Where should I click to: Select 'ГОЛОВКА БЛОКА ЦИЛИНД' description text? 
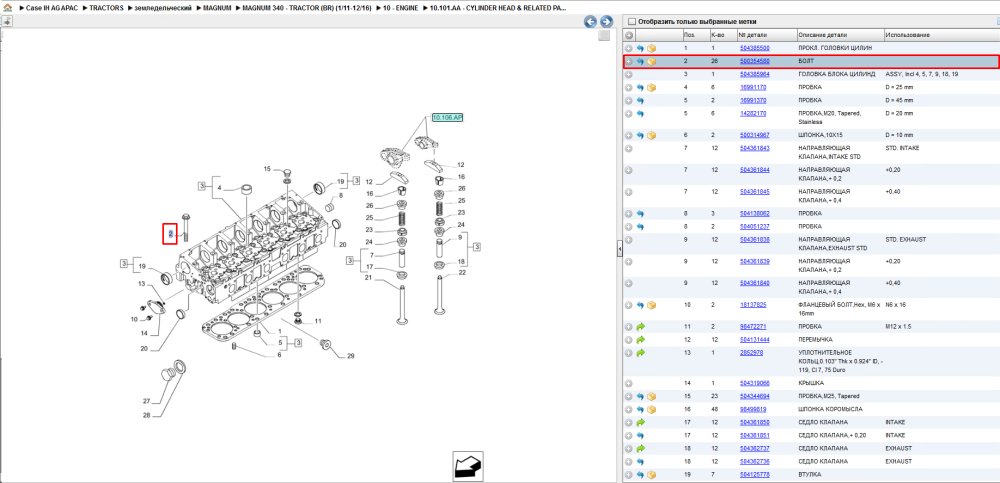tap(837, 75)
